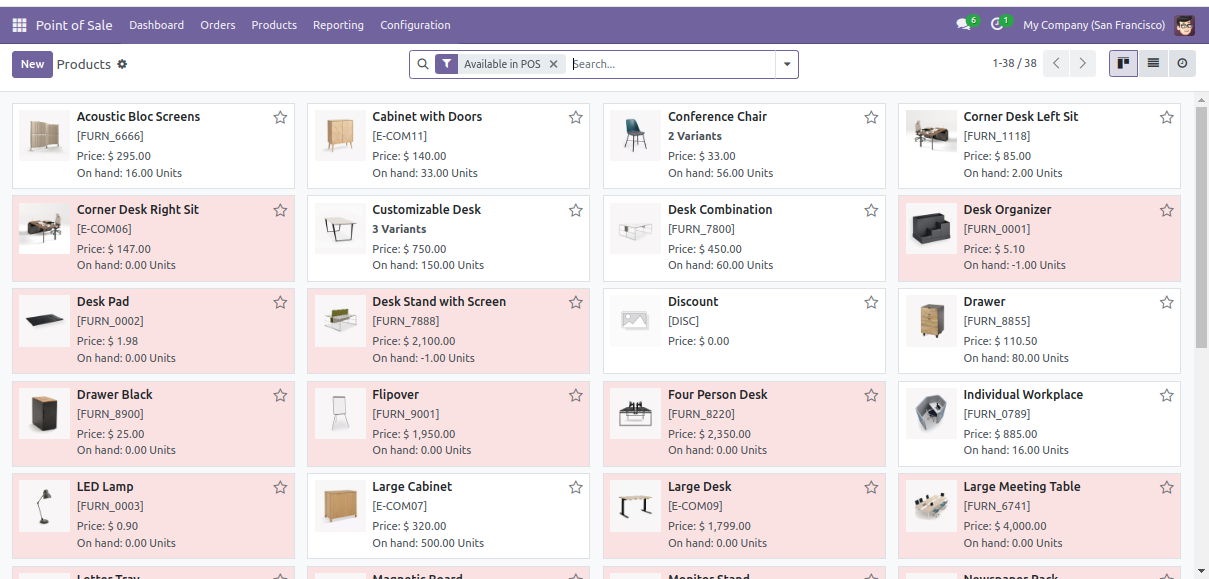
Task: Star the Desk Stand with Screen card
Action: pos(576,302)
